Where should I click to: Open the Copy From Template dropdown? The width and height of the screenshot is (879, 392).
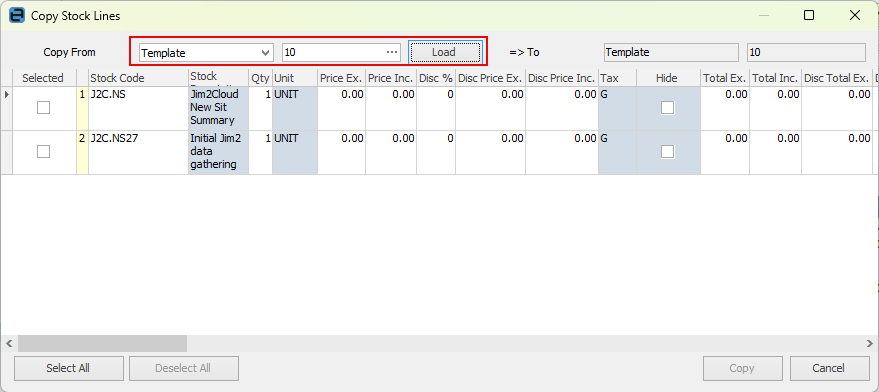coord(206,53)
